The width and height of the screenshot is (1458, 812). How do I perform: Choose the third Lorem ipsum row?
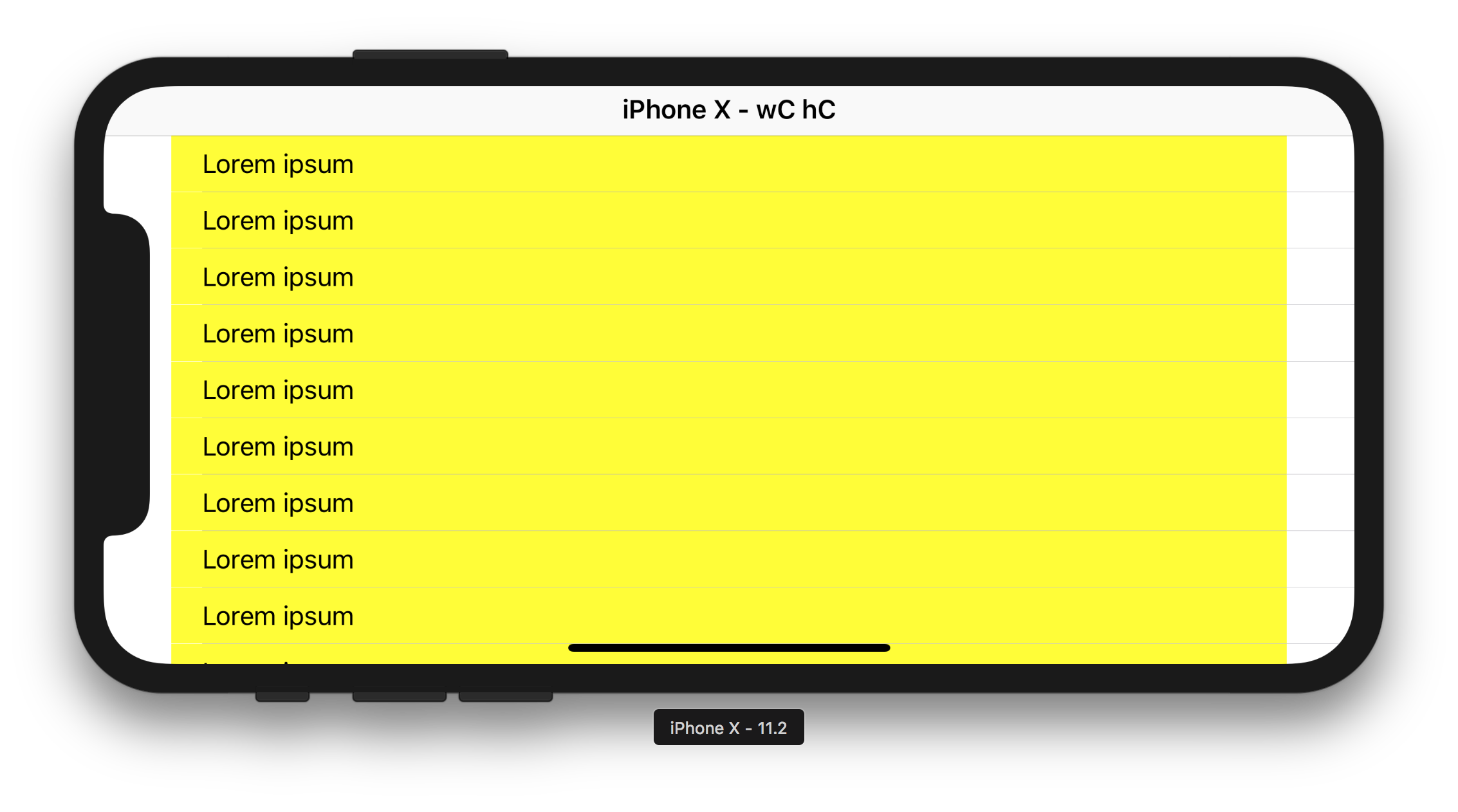(728, 277)
